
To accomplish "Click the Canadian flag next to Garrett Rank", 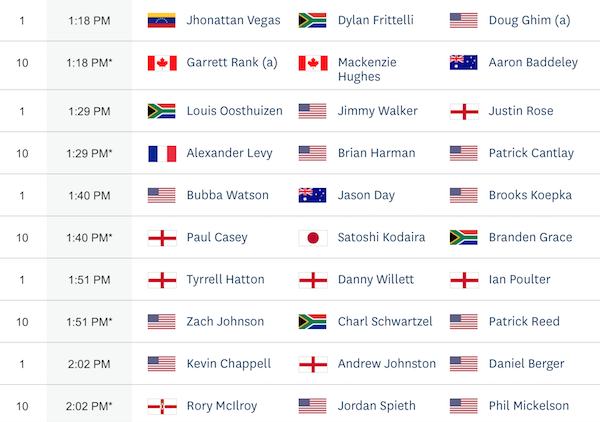I will click(x=162, y=63).
